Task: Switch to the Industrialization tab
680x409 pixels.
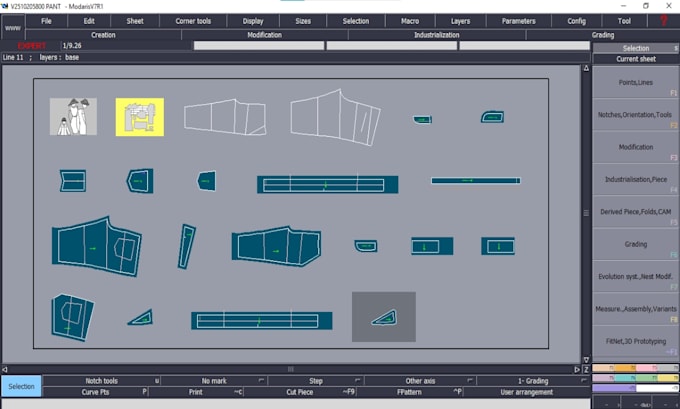Action: click(437, 35)
